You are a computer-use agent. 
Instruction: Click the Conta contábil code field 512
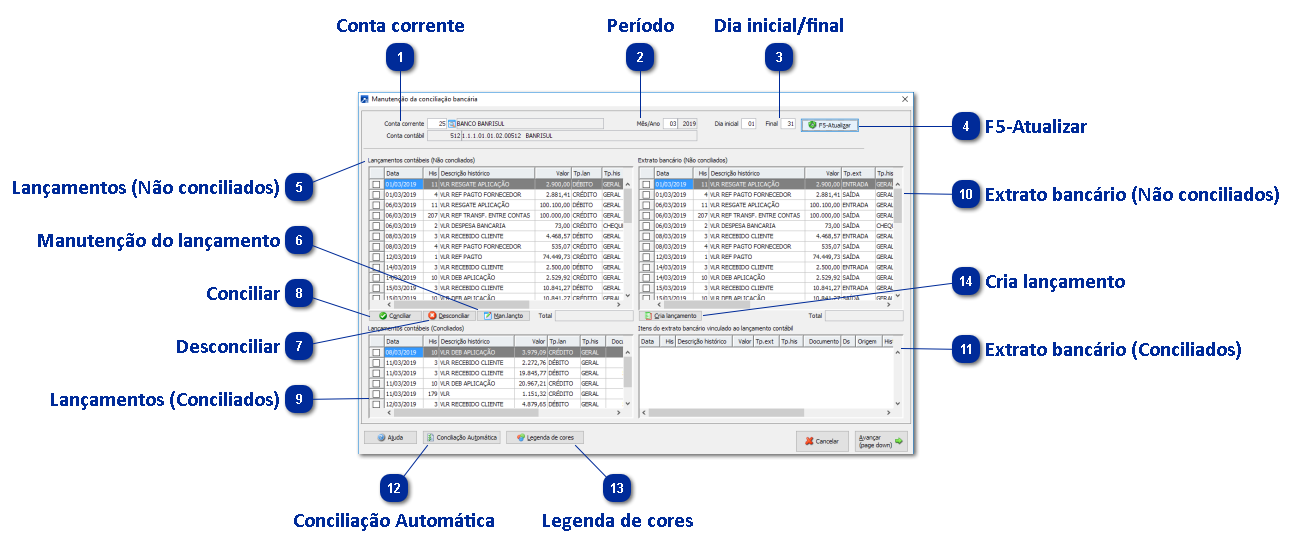(445, 135)
